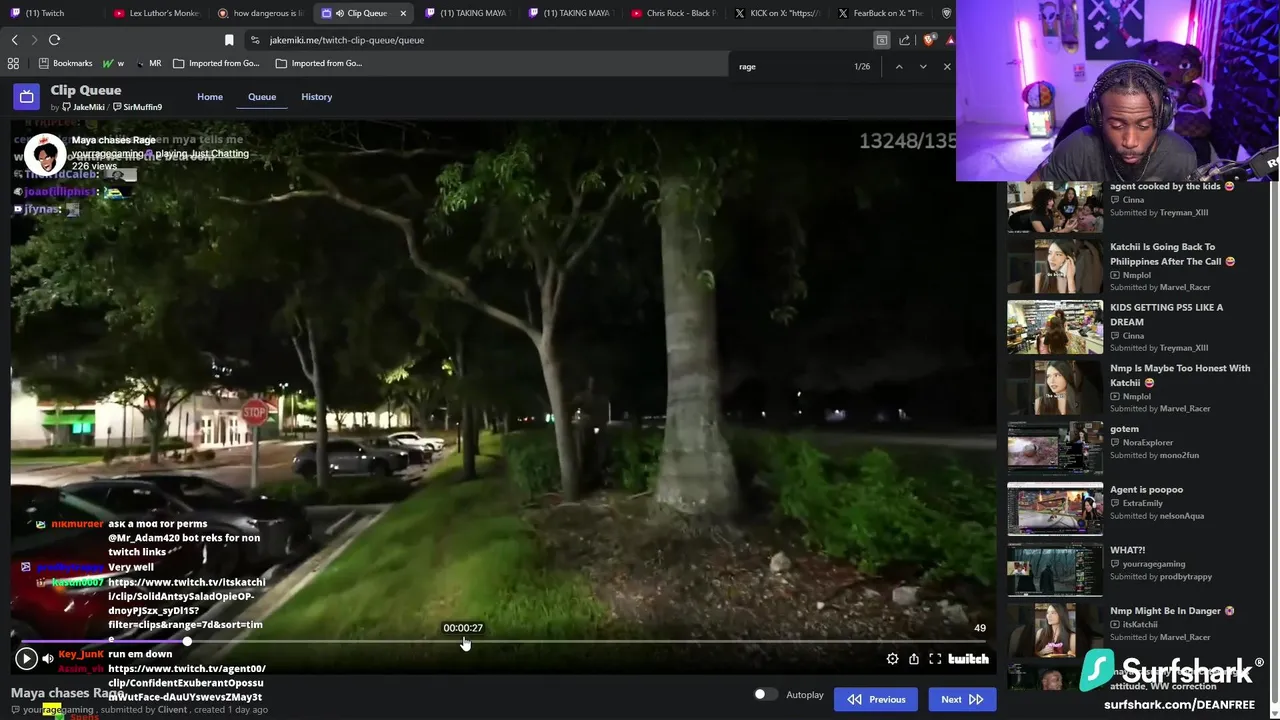Click Submitted by prodbytrappy text
1280x720 pixels.
tap(1160, 576)
